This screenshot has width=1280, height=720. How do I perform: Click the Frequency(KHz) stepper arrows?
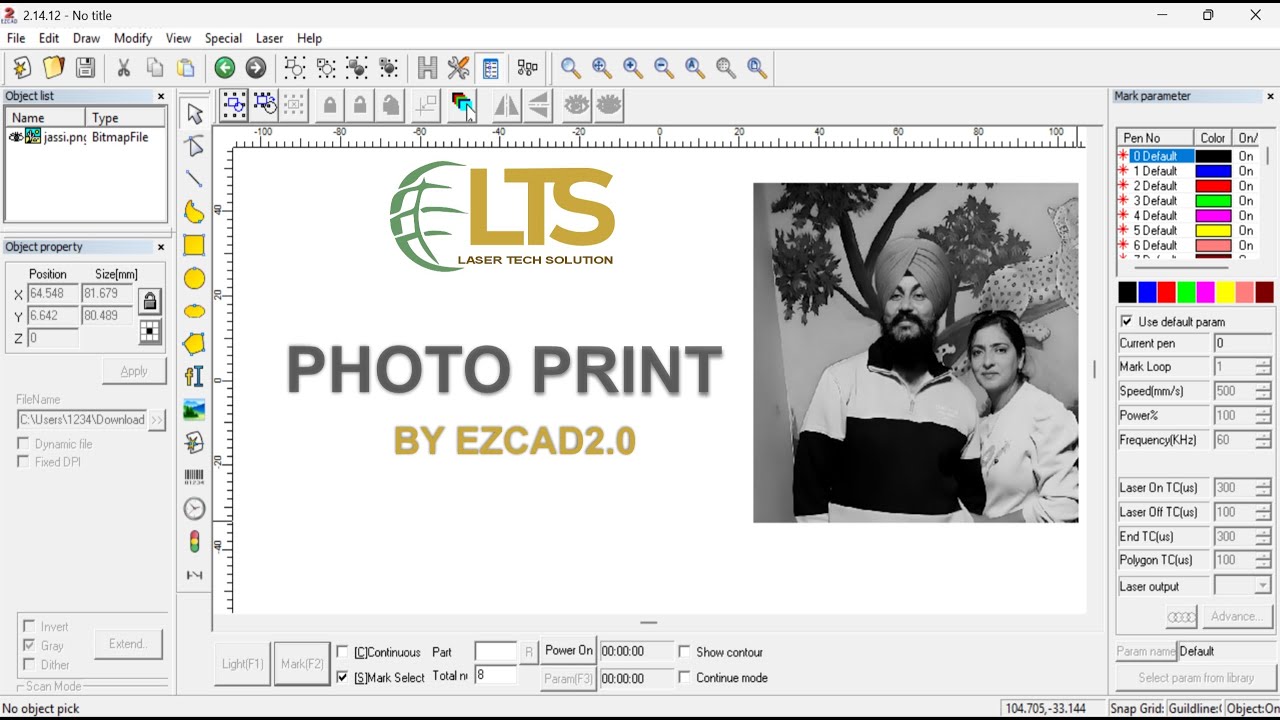1263,440
